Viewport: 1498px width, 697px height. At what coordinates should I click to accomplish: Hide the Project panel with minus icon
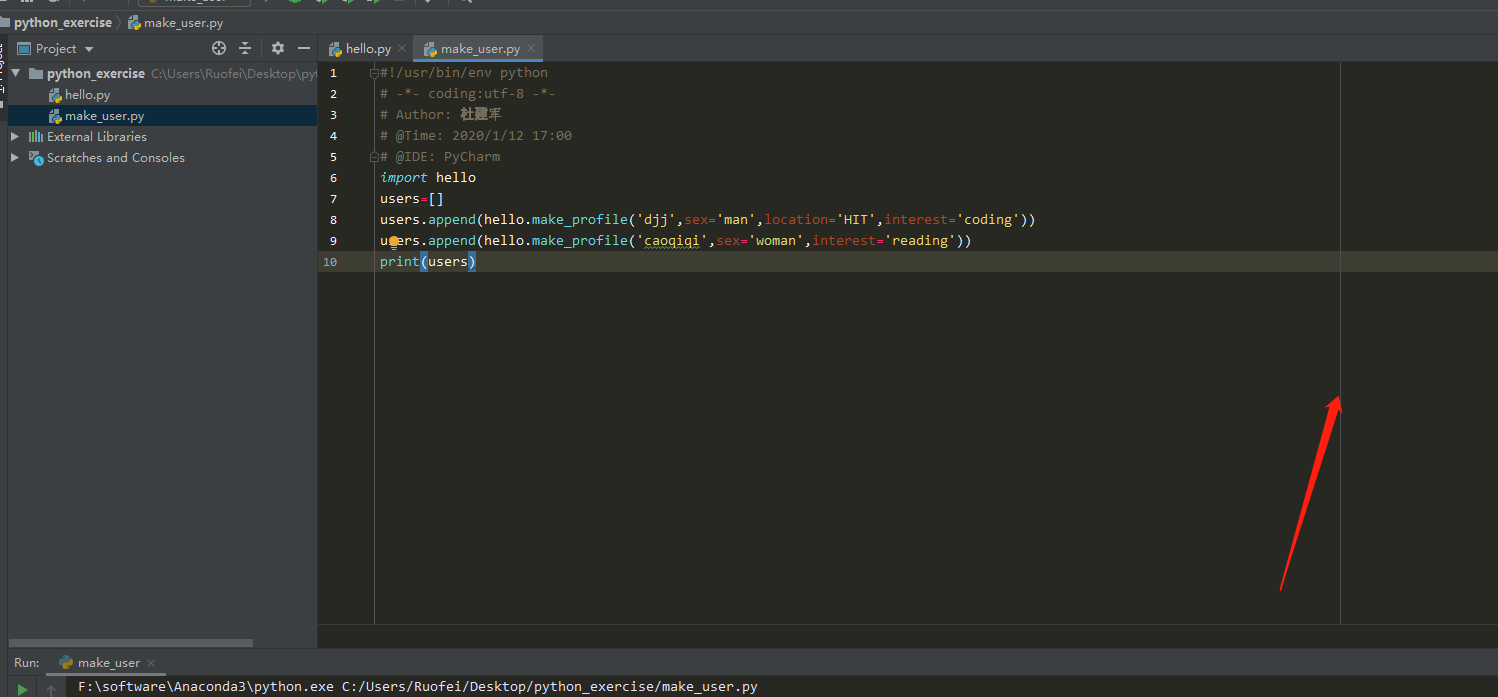[304, 48]
